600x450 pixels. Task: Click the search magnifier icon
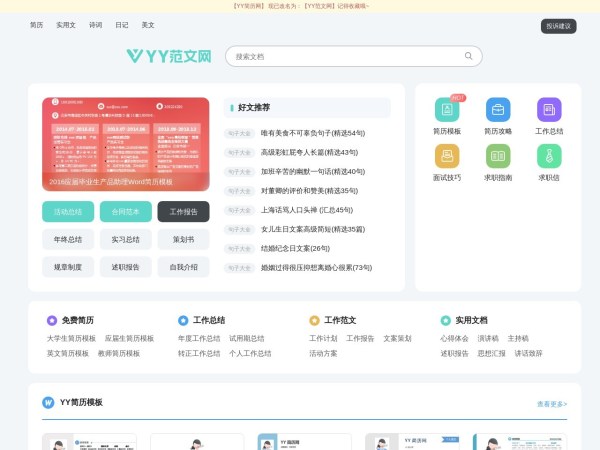click(x=468, y=56)
